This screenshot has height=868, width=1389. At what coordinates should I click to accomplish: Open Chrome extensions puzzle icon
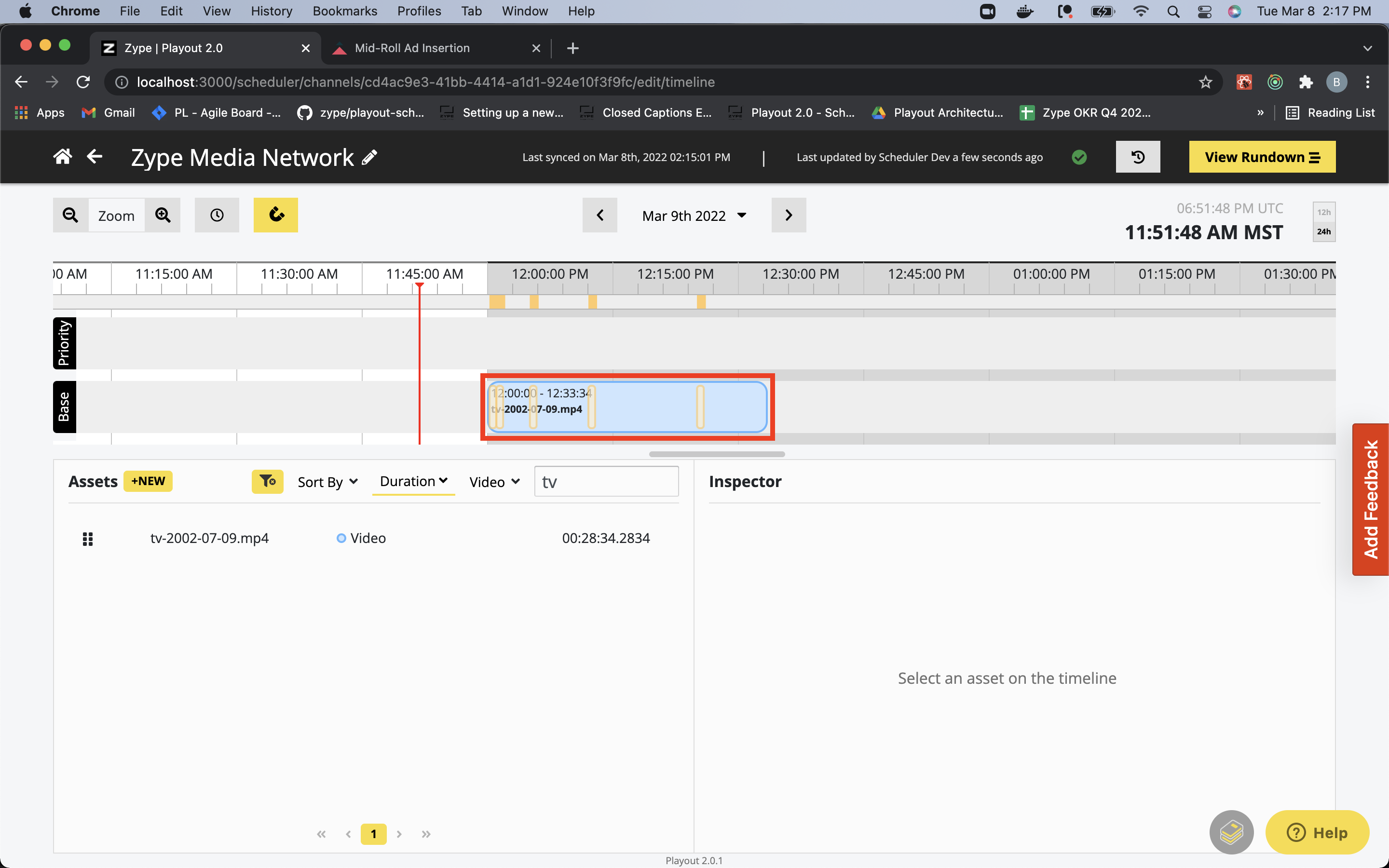tap(1306, 82)
